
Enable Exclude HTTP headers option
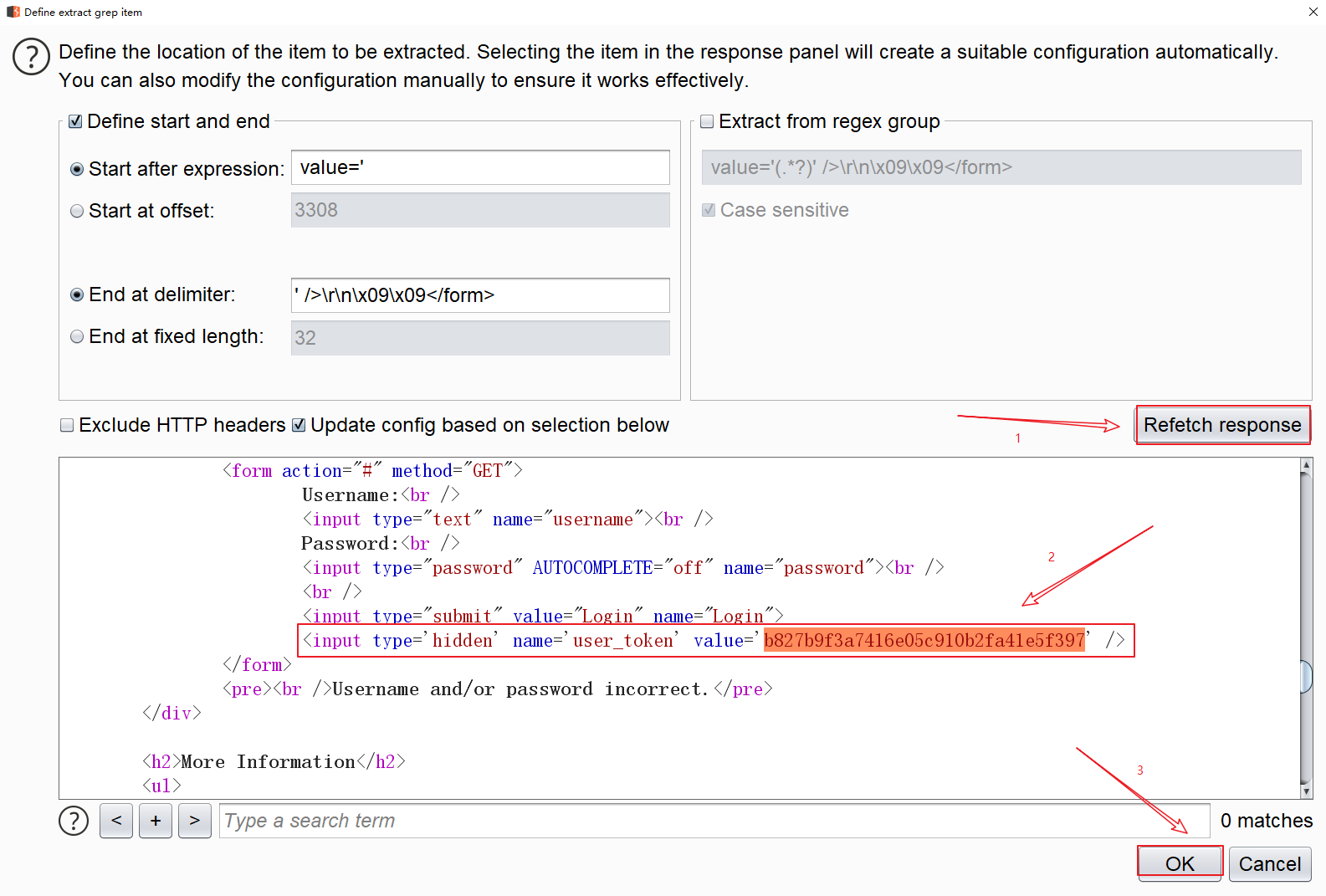(x=68, y=426)
